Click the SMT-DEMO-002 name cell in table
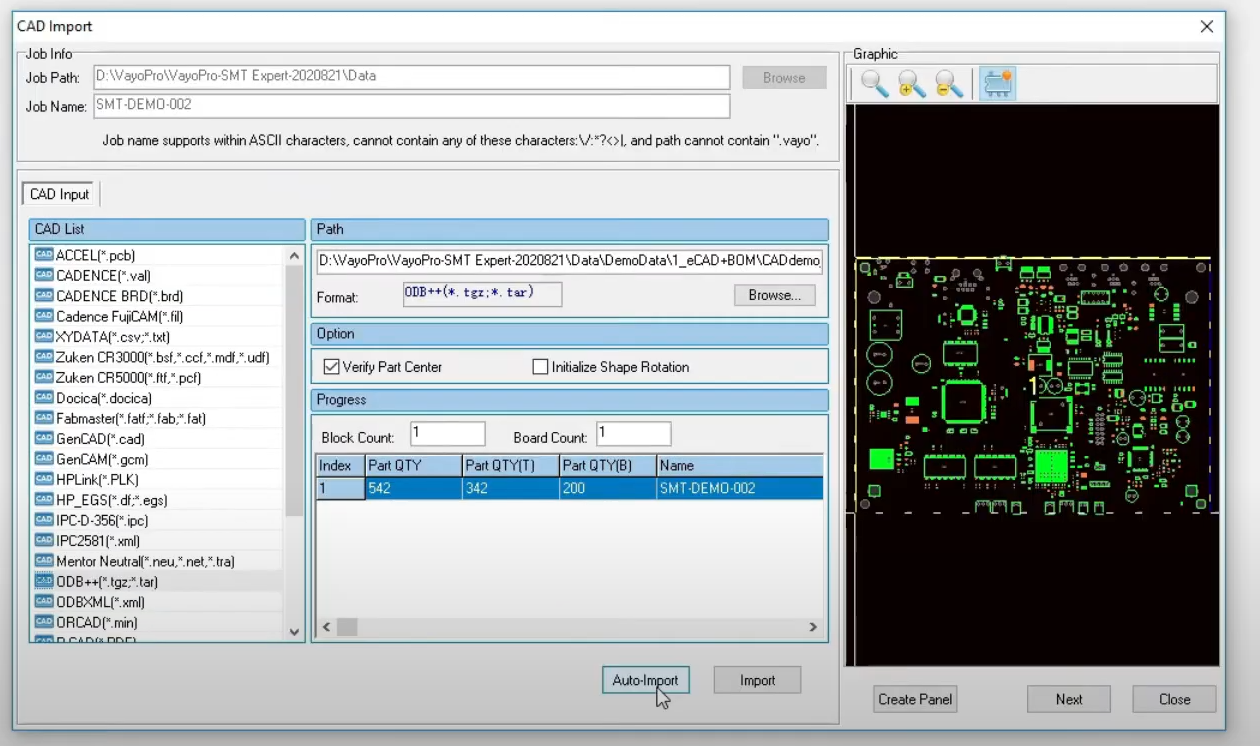This screenshot has width=1260, height=746. (x=740, y=488)
